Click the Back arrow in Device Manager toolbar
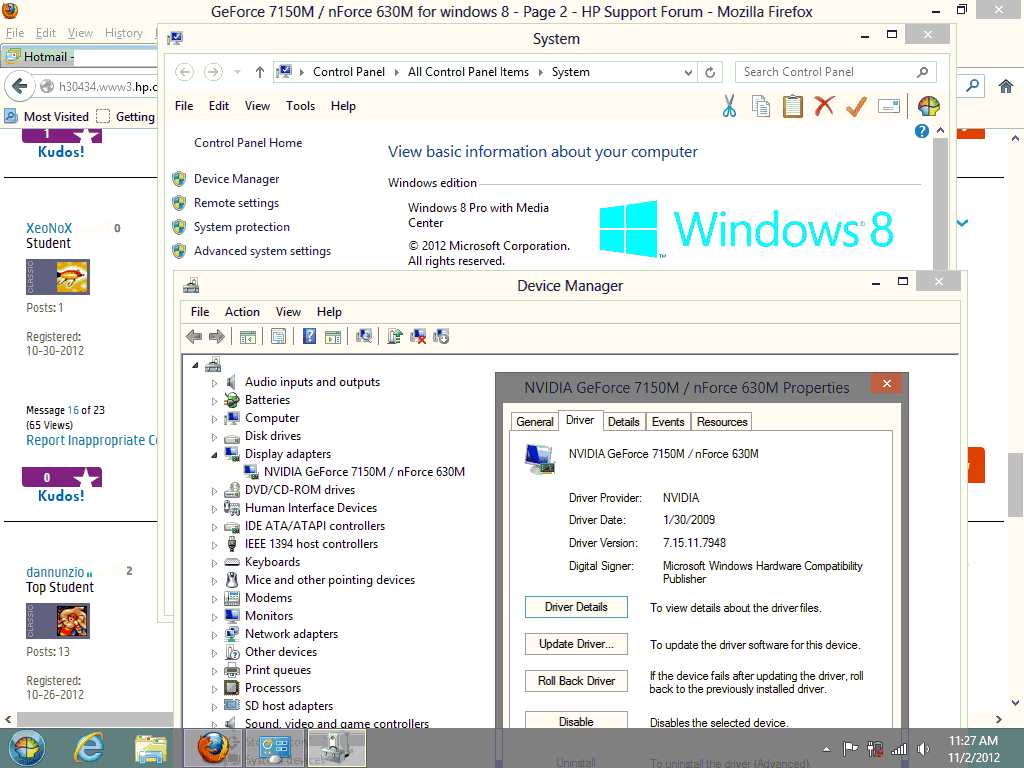This screenshot has height=768, width=1024. [x=194, y=336]
